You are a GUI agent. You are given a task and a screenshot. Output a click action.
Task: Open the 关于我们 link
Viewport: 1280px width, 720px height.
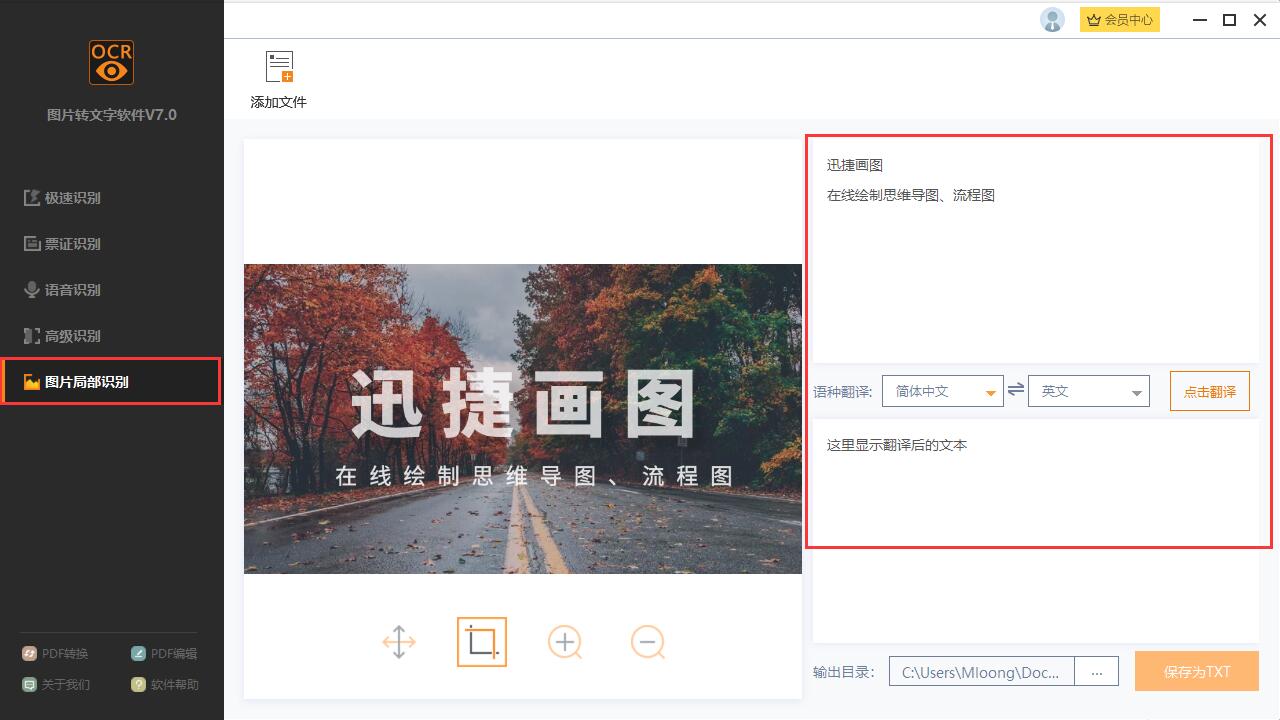click(56, 685)
